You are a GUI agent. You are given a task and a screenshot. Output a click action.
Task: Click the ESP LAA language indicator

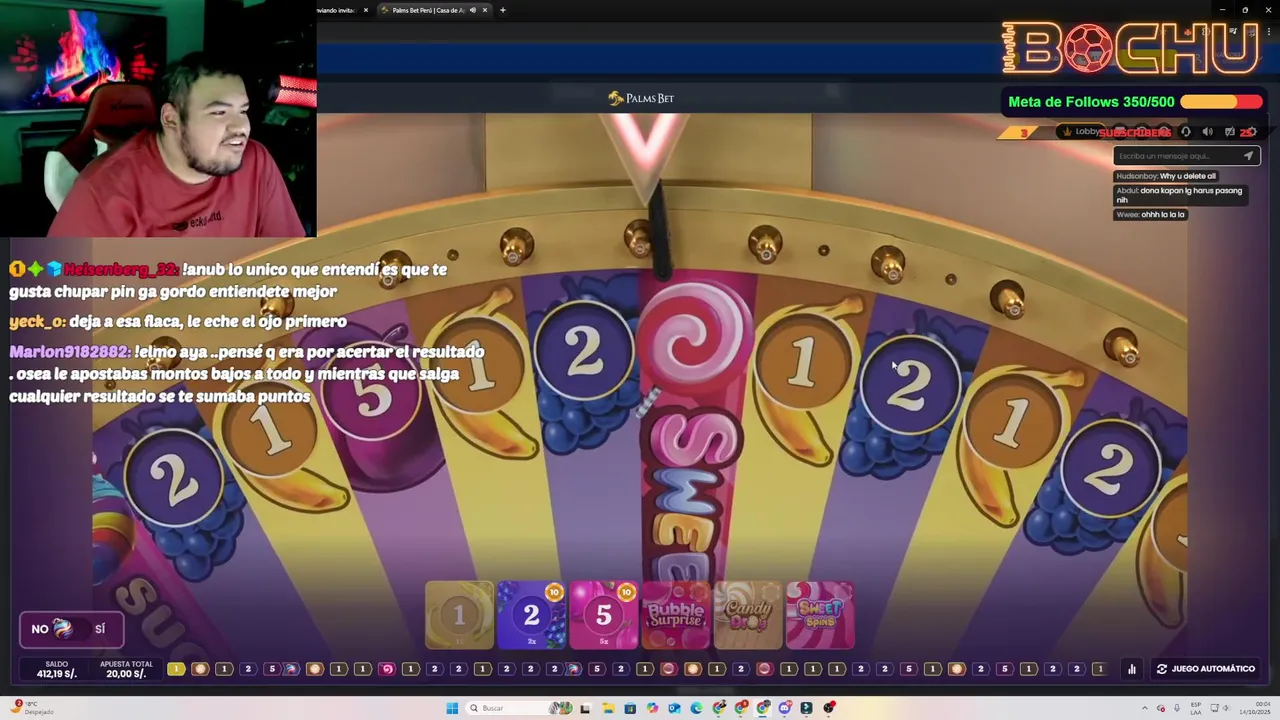click(x=1195, y=708)
